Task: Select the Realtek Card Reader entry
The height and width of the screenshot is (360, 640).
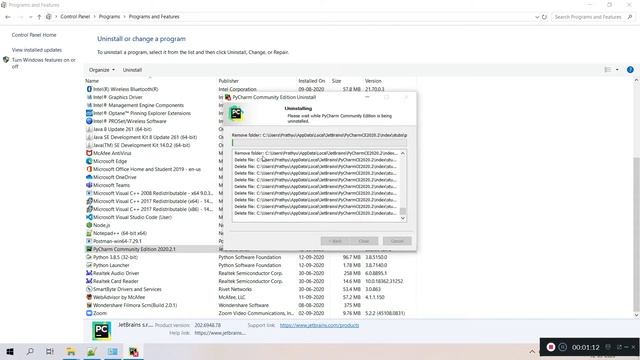Action: coord(116,281)
